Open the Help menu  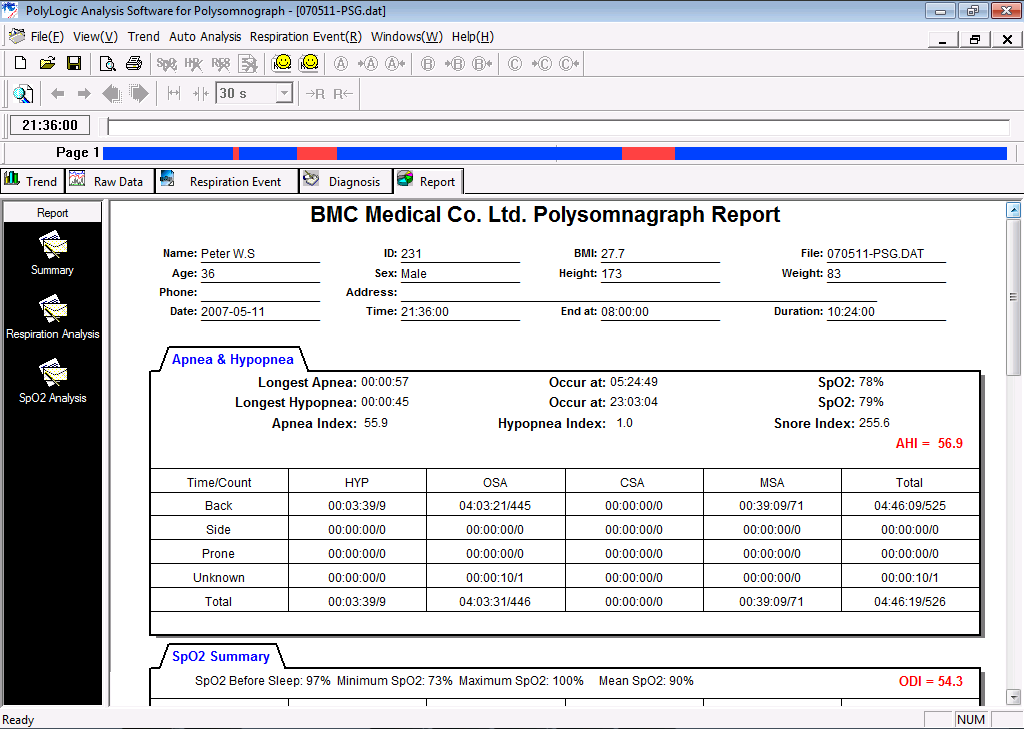coord(473,37)
